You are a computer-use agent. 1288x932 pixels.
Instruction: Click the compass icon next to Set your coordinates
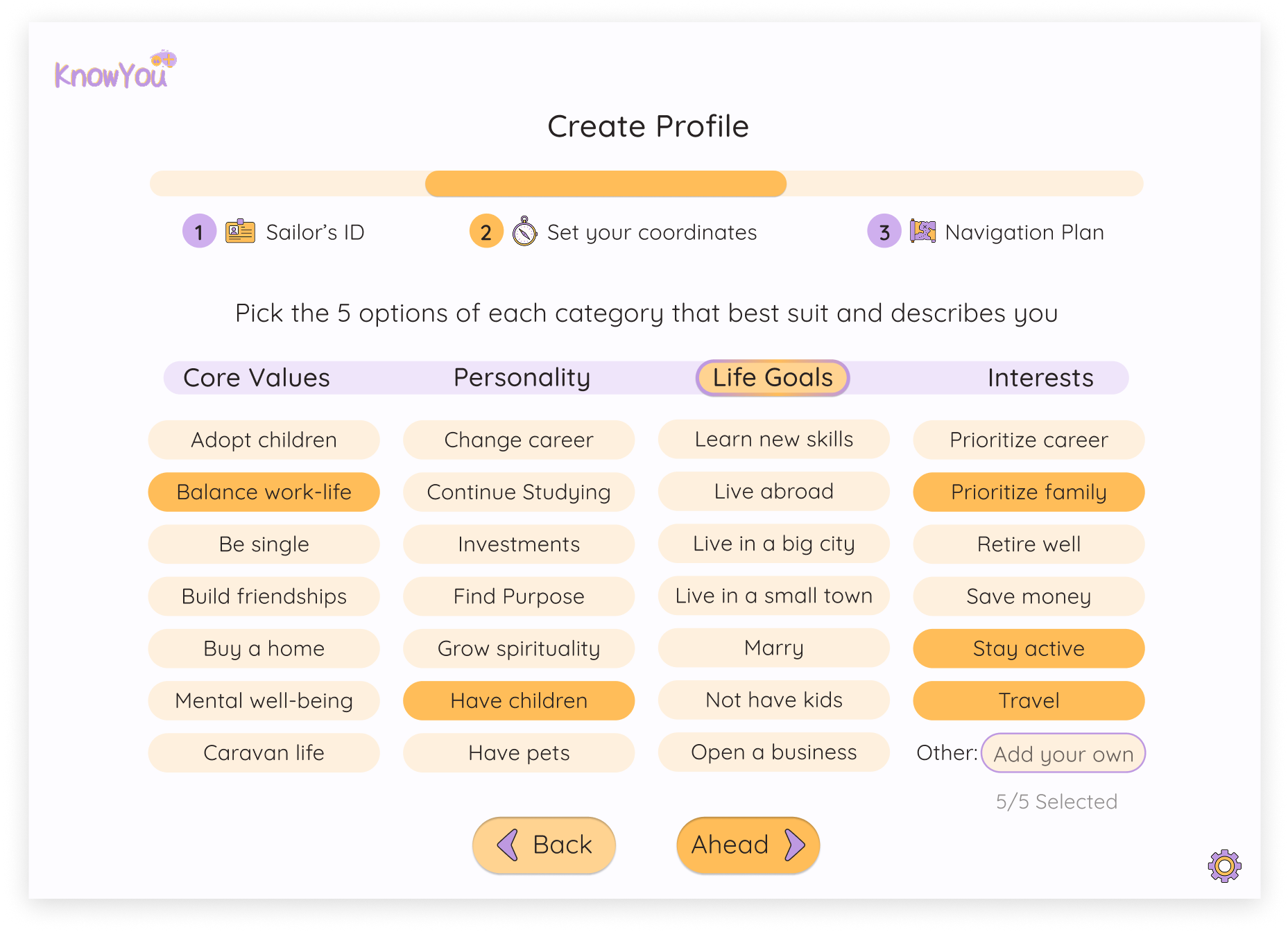pyautogui.click(x=526, y=231)
